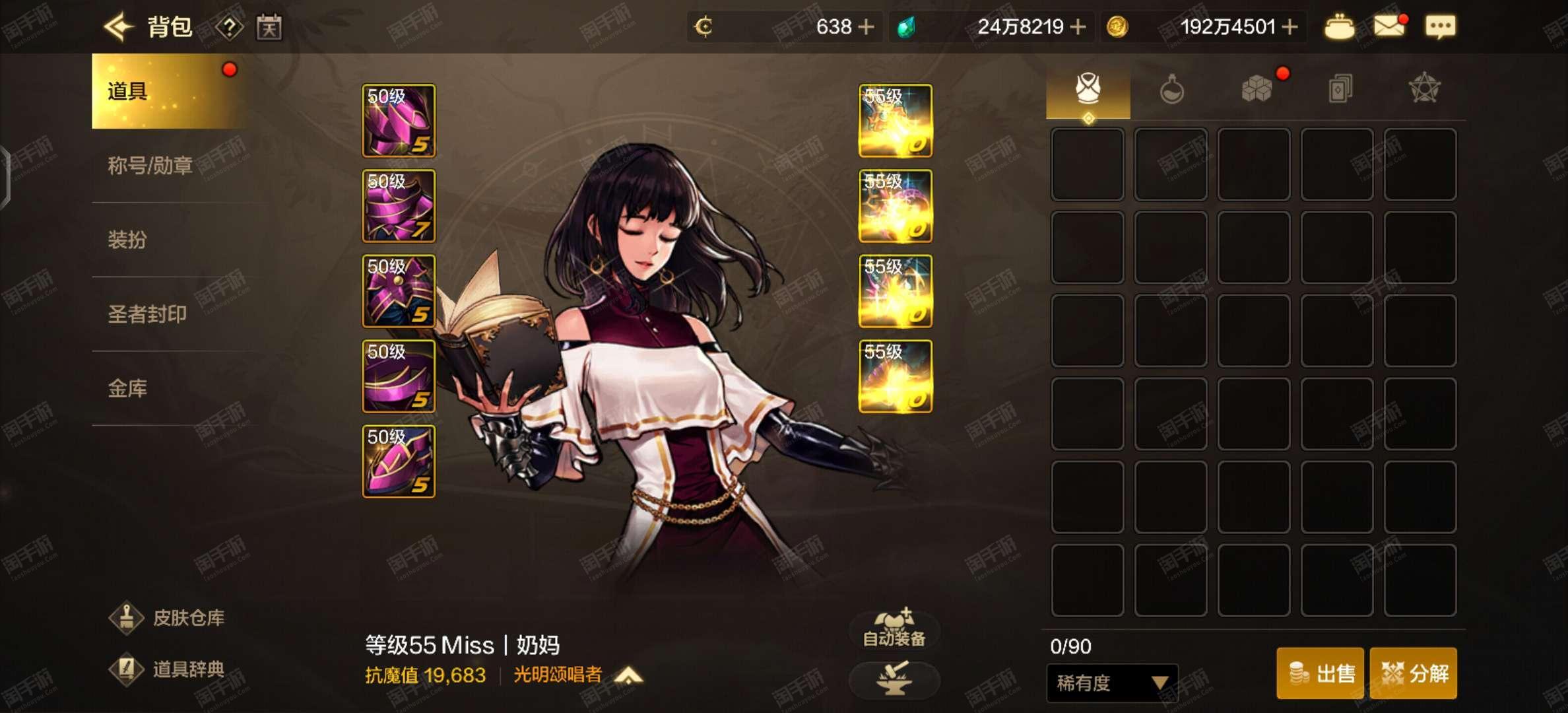Screen dimensions: 1568x713
Task: Open the calendar icon beside help
Action: click(x=269, y=27)
